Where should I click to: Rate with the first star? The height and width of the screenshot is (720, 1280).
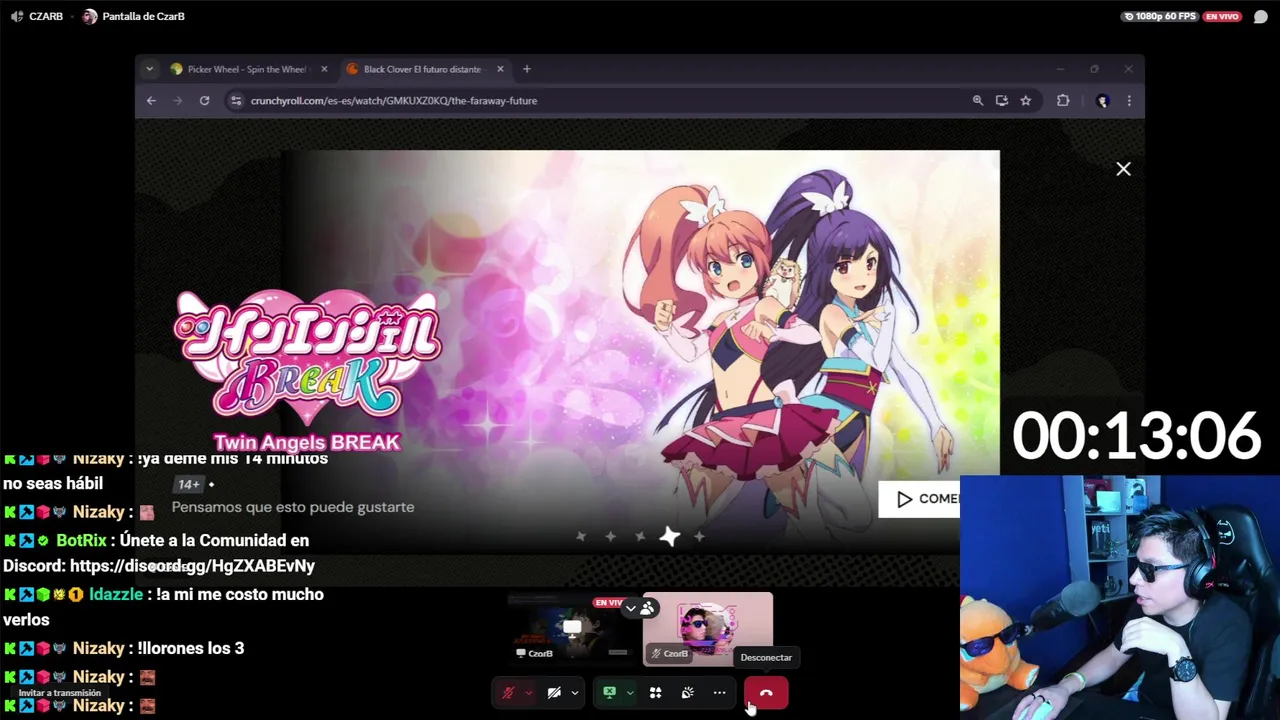pos(581,537)
